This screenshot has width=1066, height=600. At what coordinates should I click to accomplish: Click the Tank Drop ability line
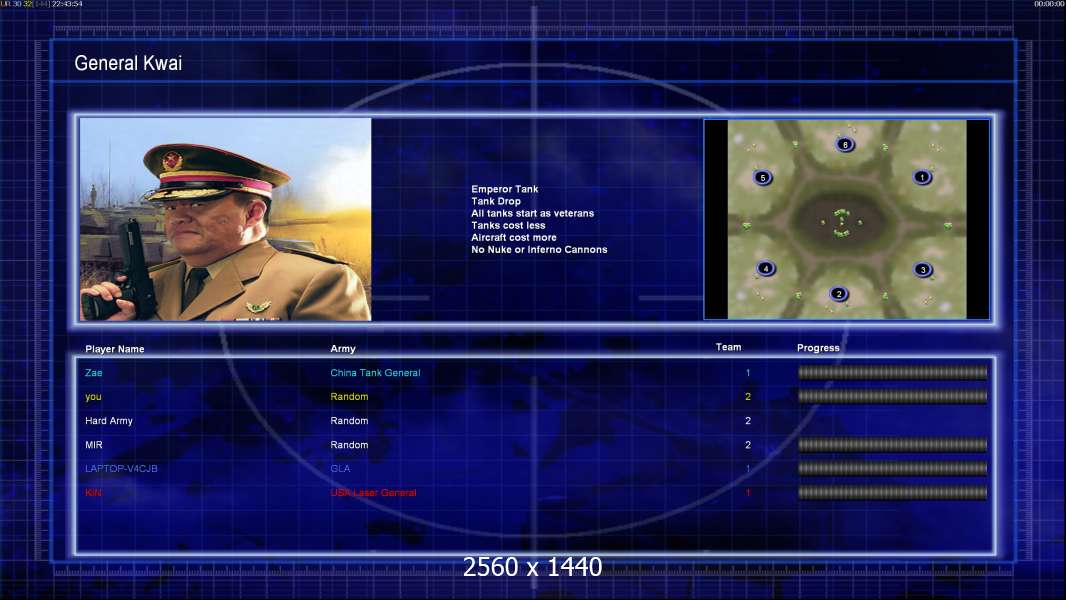(x=496, y=201)
